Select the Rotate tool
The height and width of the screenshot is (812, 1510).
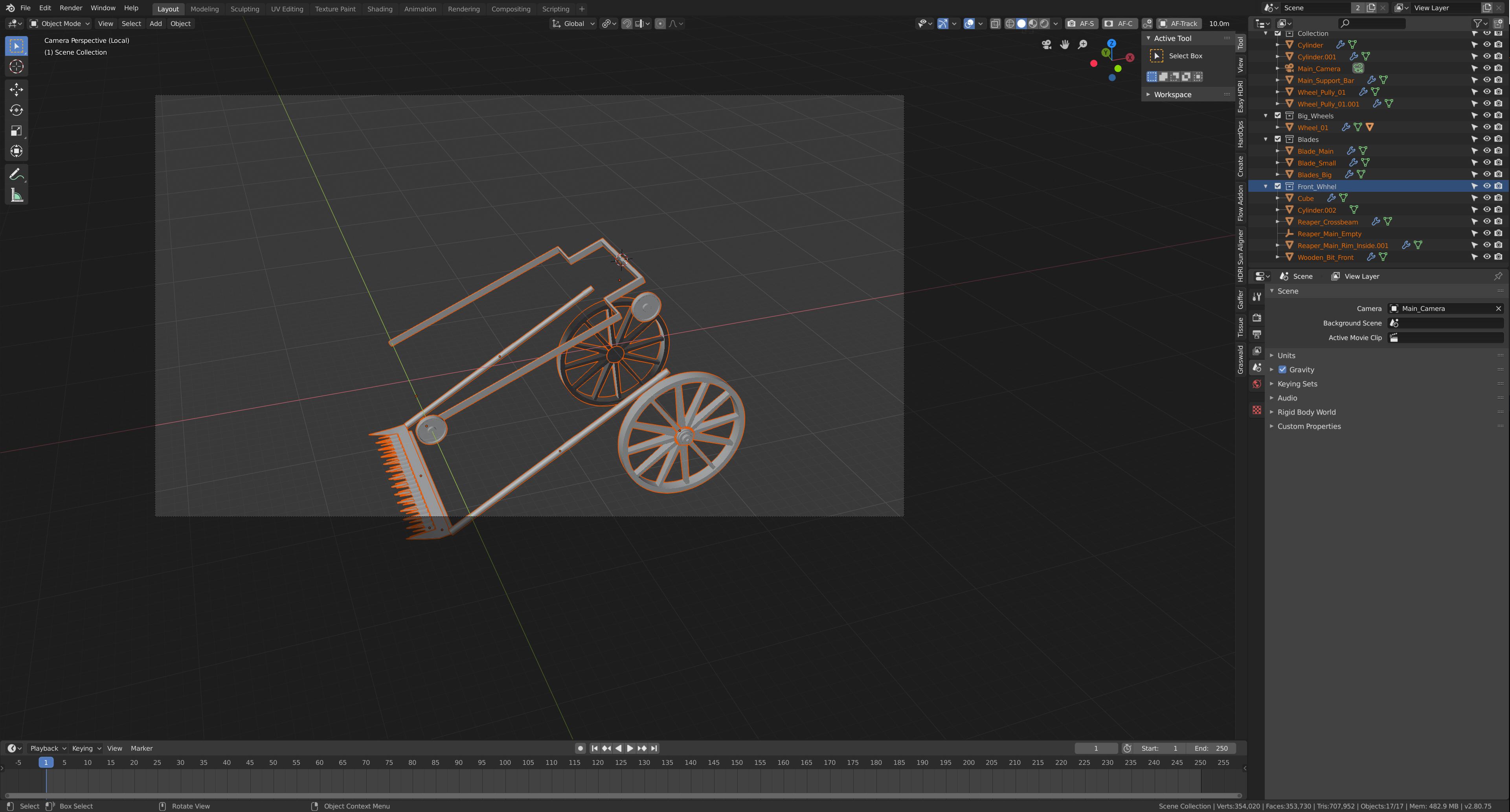[x=17, y=110]
